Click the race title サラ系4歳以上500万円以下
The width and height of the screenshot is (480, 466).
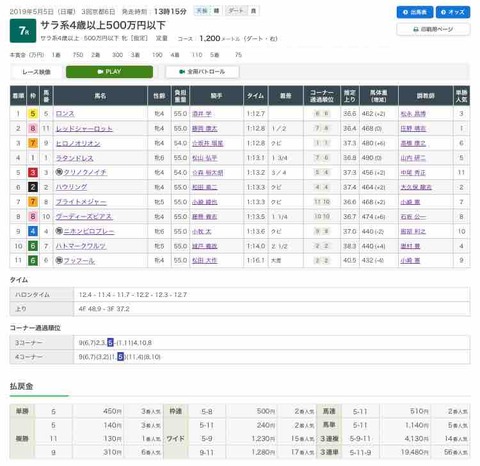coord(103,25)
